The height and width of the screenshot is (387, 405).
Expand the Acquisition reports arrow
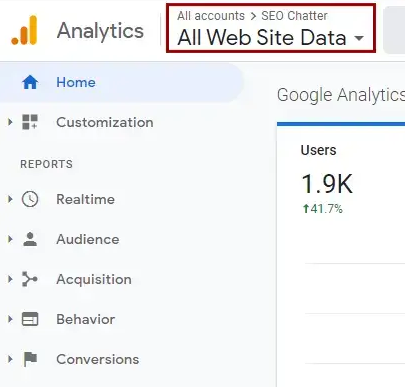pos(10,279)
